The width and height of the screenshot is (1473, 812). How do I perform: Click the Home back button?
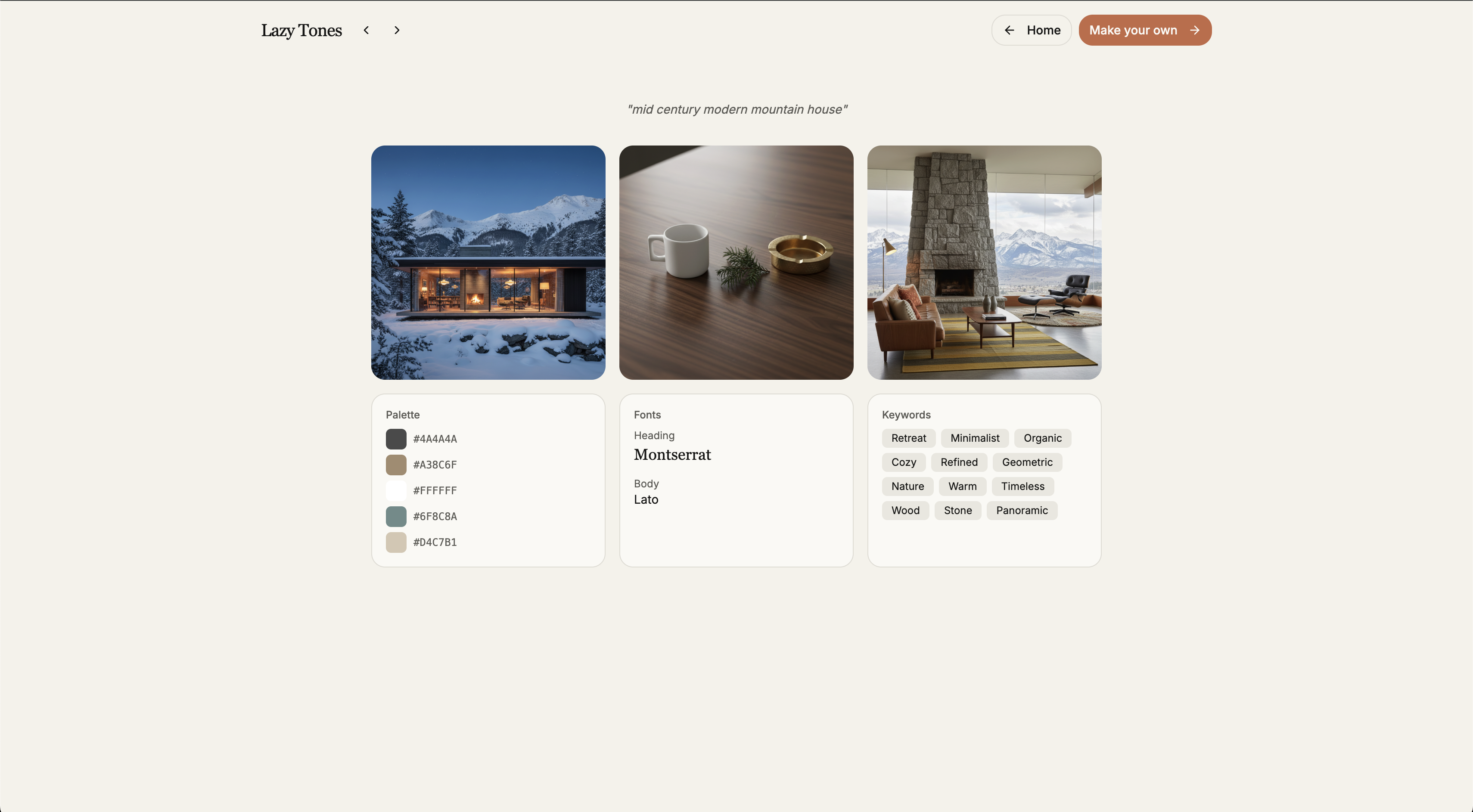[x=1031, y=30]
